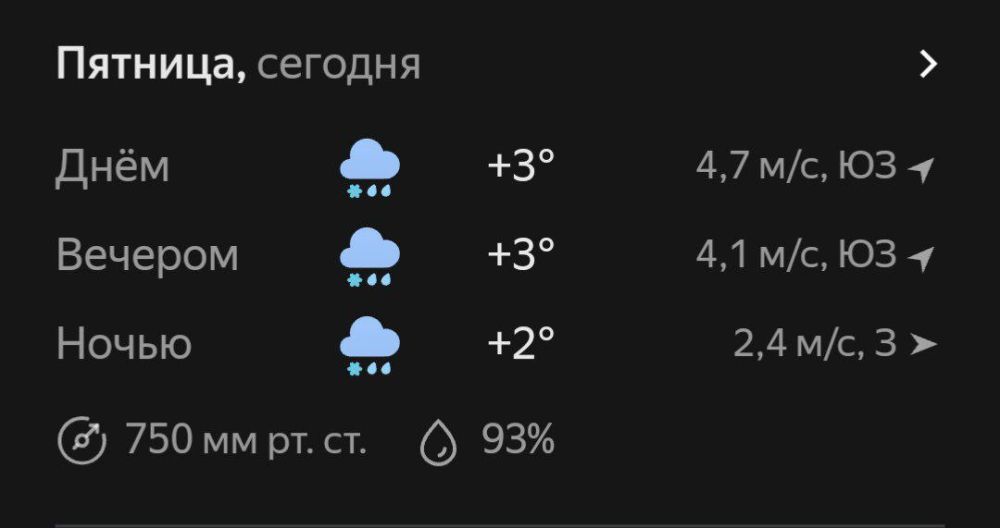Click the evening +3° temperature
The image size is (1000, 528).
520,256
